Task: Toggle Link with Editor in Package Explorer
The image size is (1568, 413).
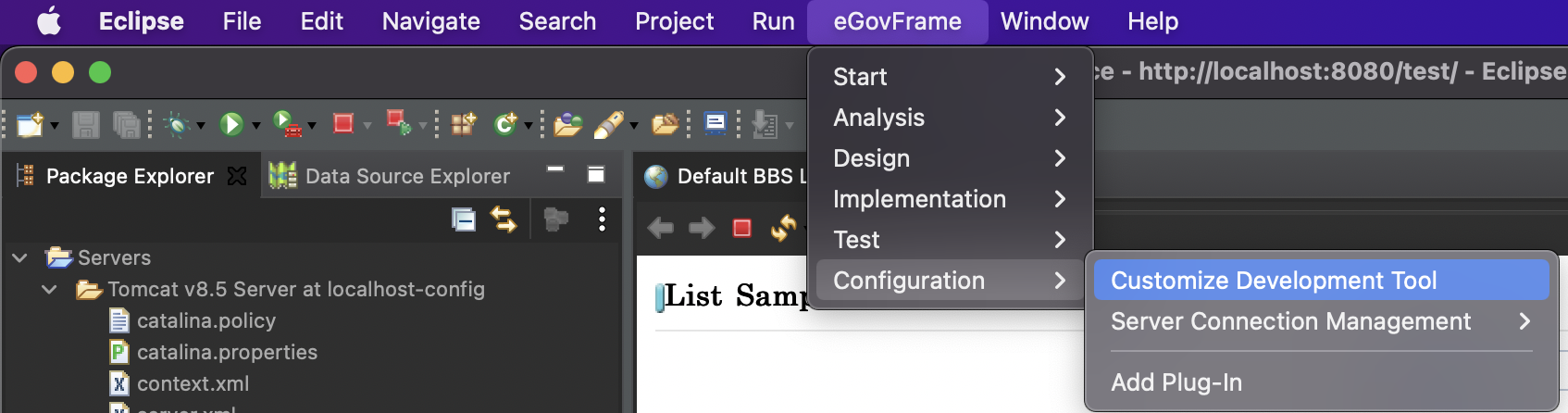Action: pos(504,219)
